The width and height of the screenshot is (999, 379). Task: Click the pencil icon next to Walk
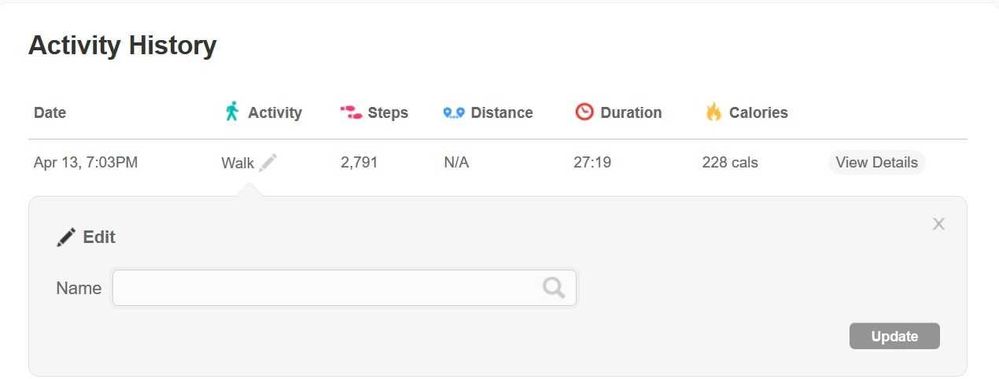pyautogui.click(x=268, y=162)
